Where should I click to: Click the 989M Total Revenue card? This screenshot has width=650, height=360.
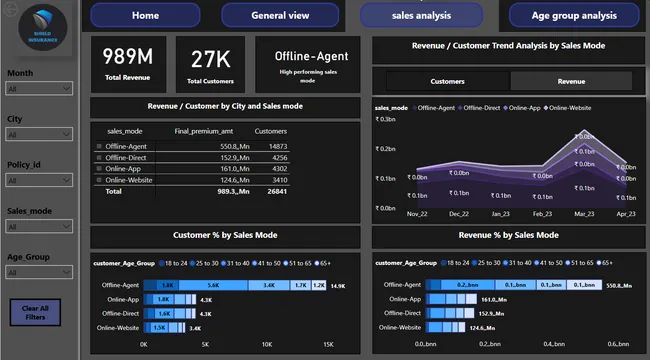click(x=128, y=64)
